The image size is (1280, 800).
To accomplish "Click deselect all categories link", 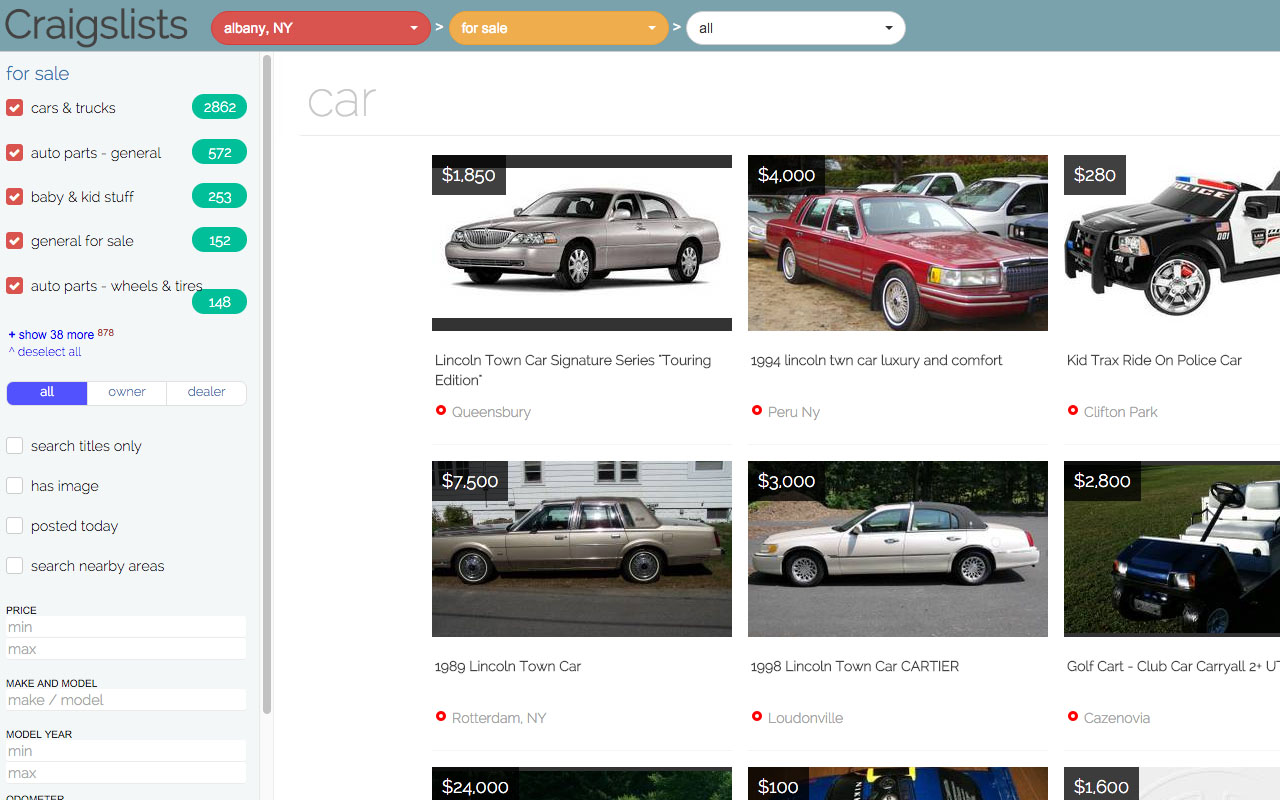I will pyautogui.click(x=45, y=352).
